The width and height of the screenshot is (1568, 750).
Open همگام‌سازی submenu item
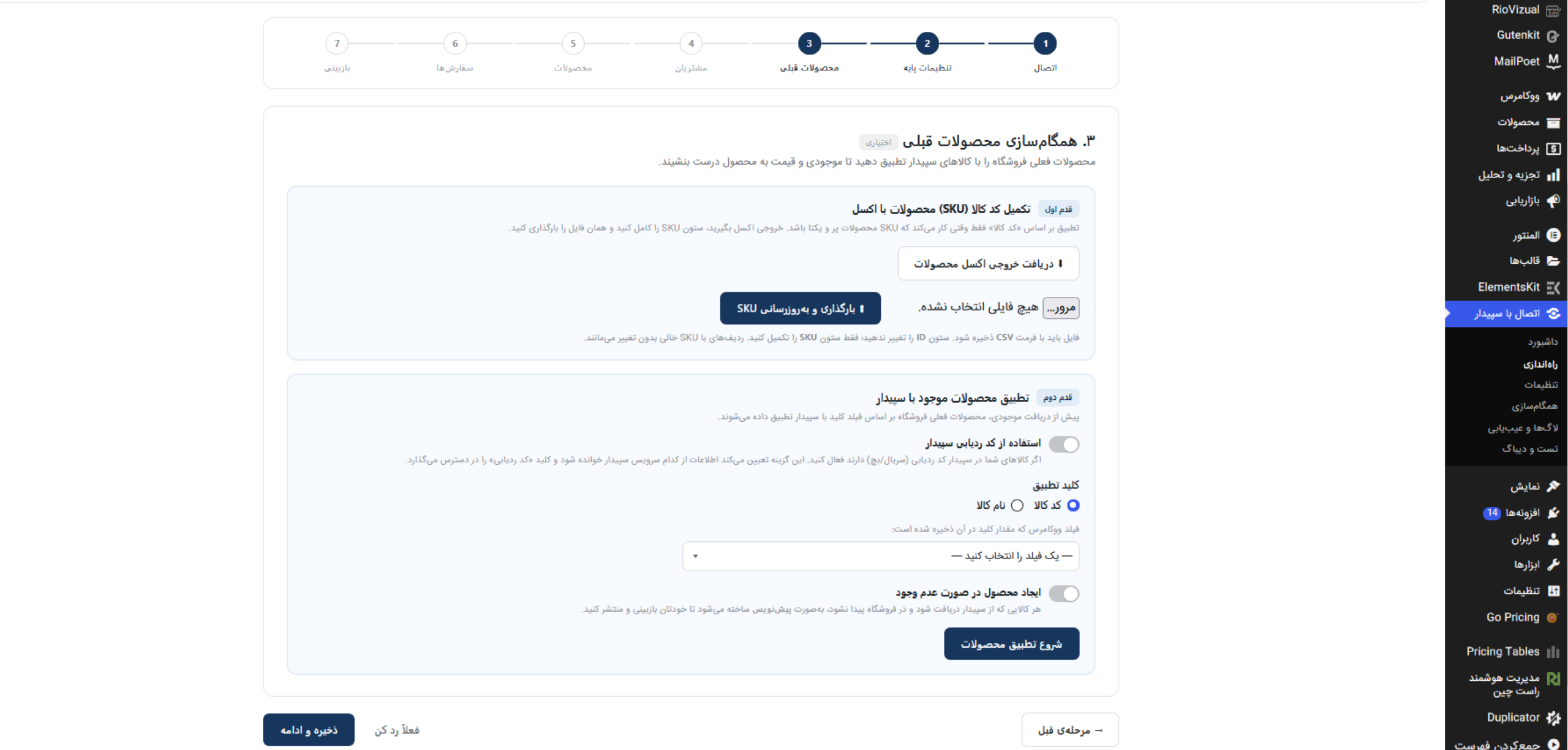click(1534, 407)
